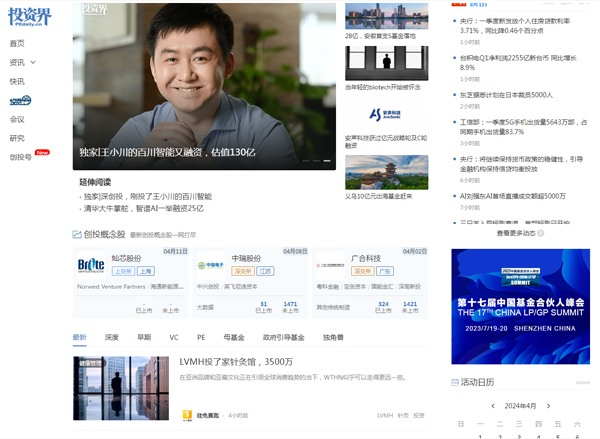The width and height of the screenshot is (600, 439).
Task: Click the arrow icon beside 查看更多动态
Action: point(540,233)
